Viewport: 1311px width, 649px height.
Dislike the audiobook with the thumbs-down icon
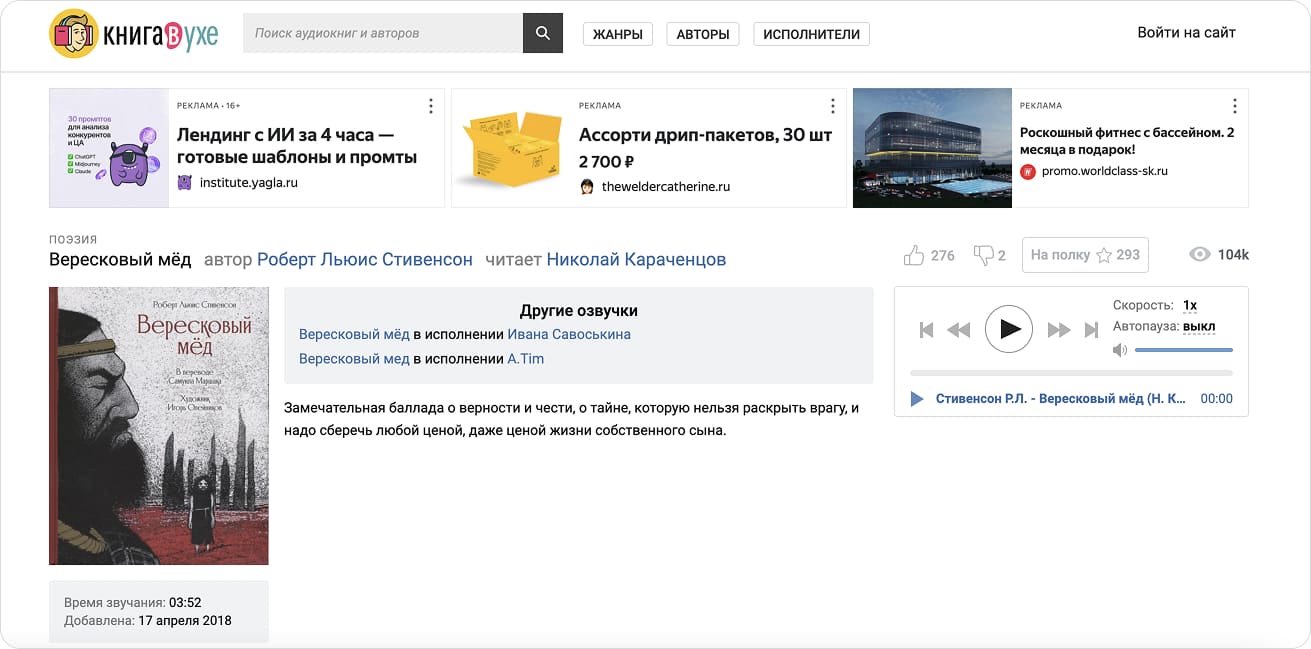tap(981, 255)
